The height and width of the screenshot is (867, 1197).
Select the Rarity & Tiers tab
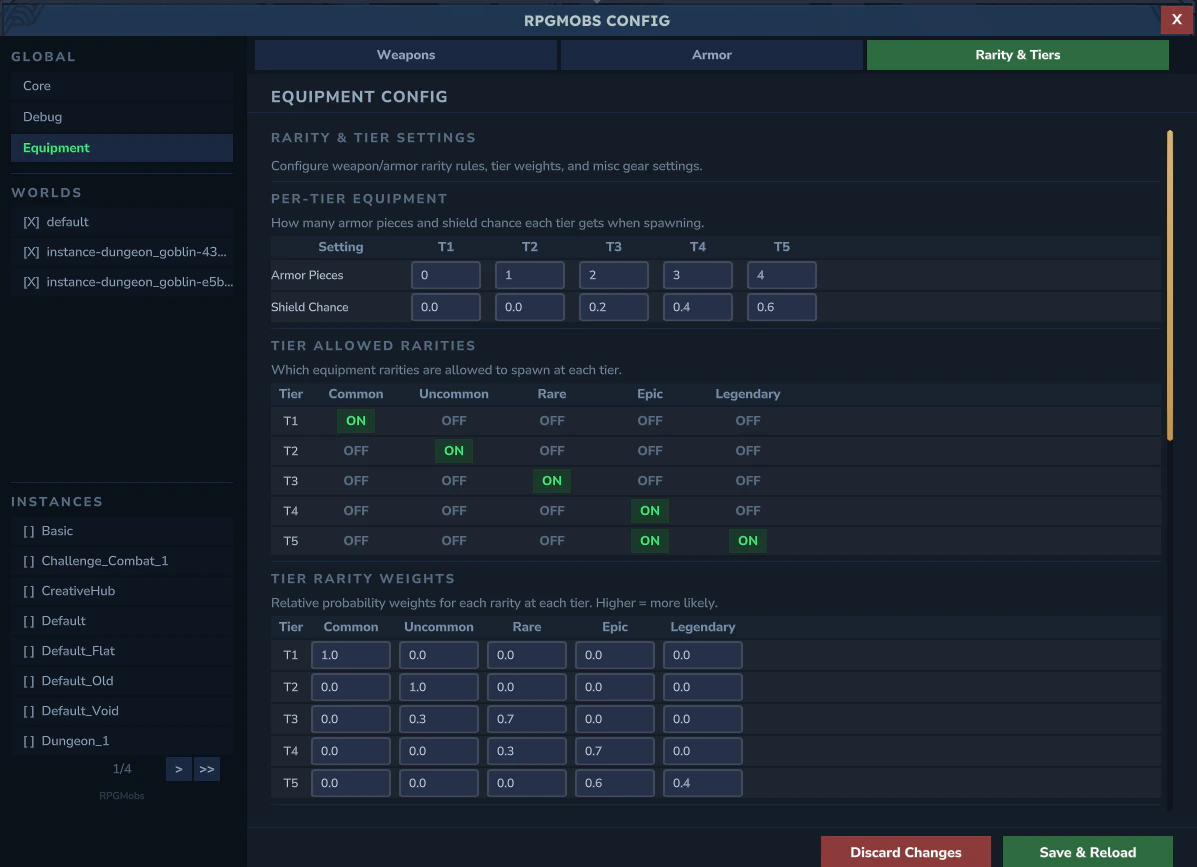[x=1018, y=55]
